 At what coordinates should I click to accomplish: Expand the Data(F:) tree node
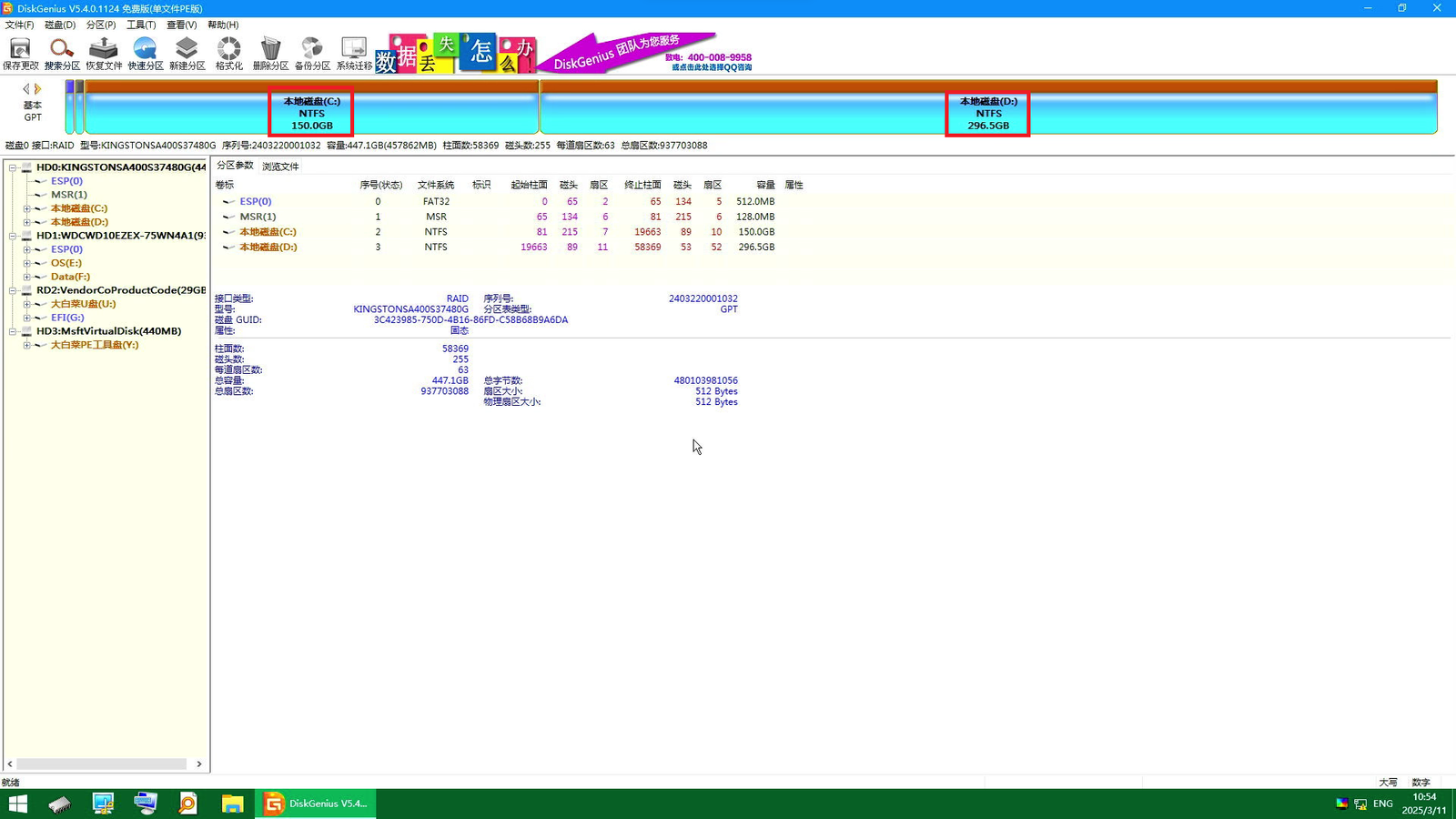tap(26, 277)
